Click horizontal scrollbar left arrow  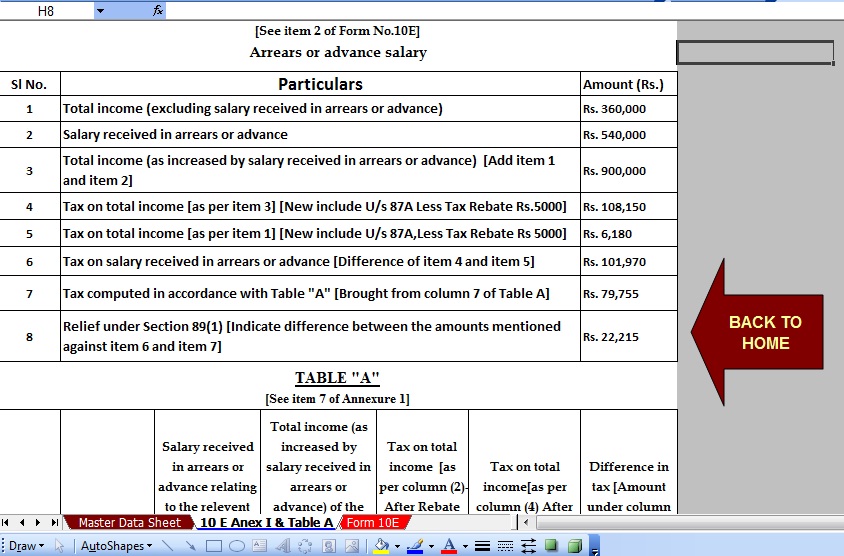coord(526,522)
